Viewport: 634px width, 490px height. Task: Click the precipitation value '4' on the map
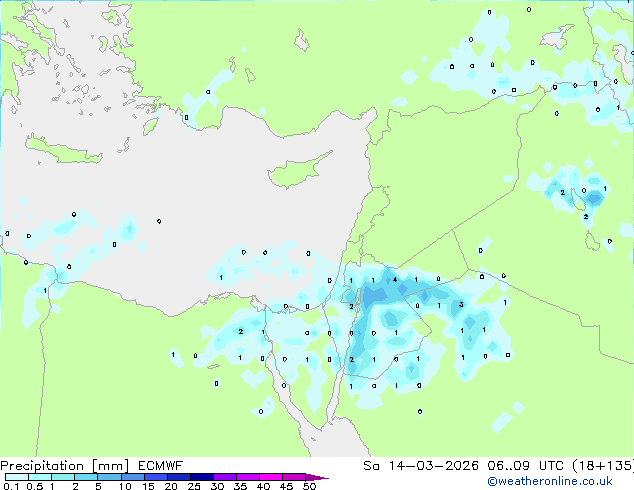point(395,279)
